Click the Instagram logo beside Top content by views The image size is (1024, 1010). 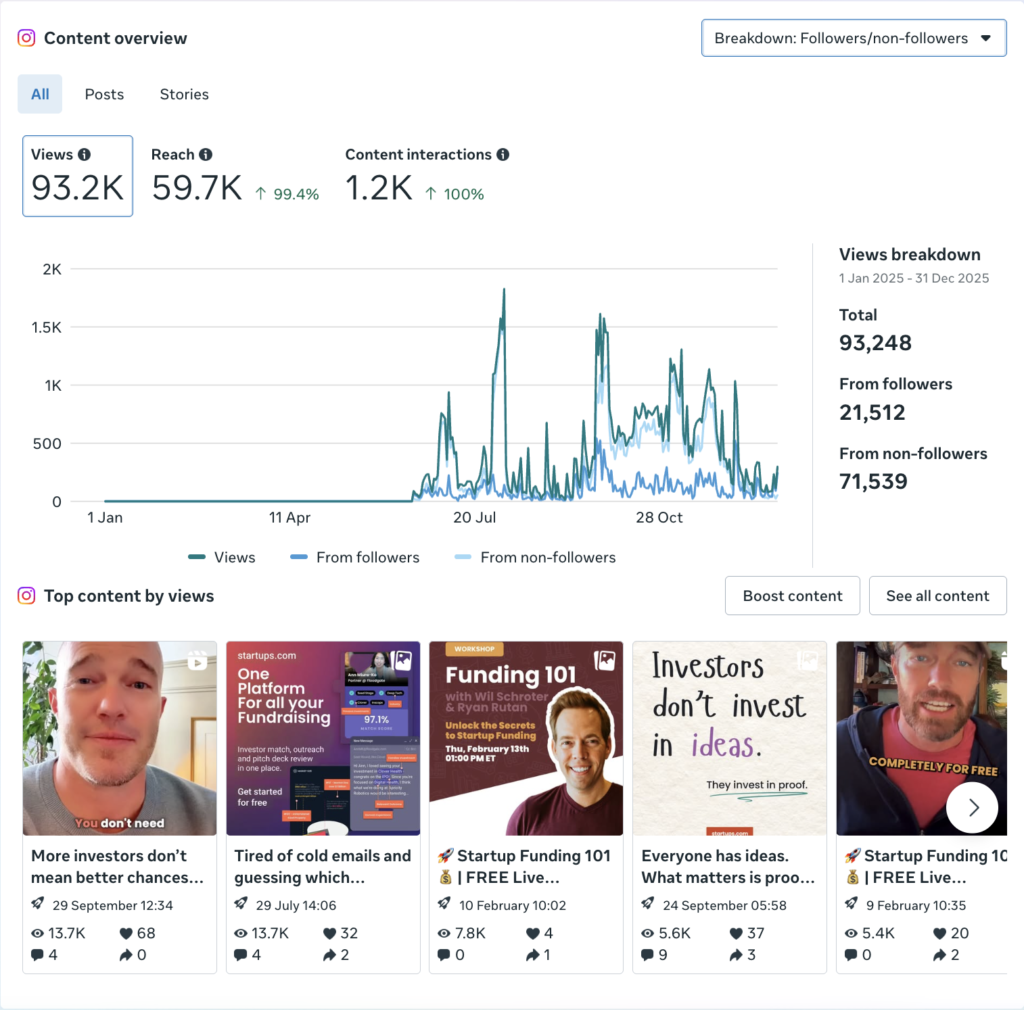[x=24, y=595]
